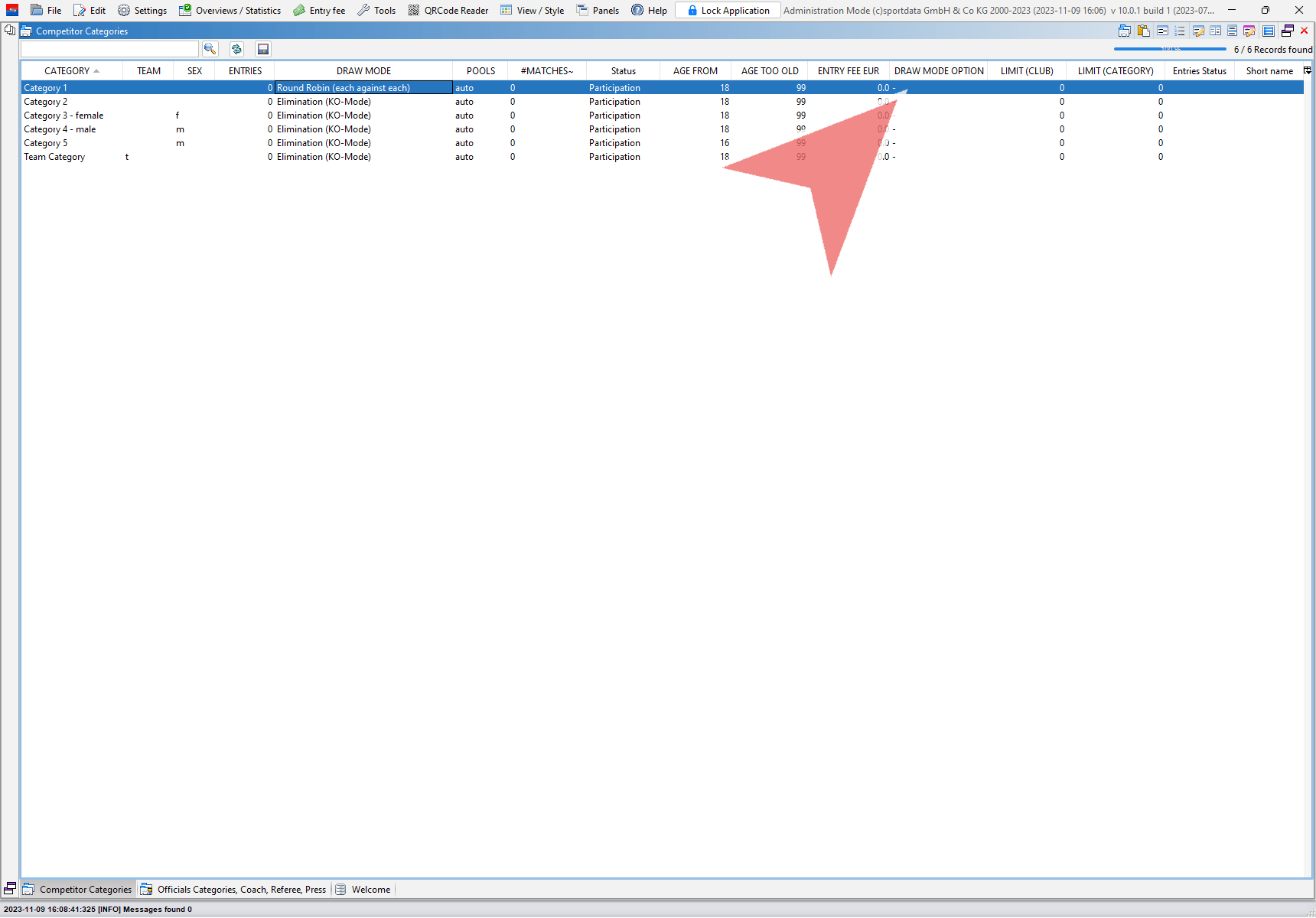Open the Overviews / Statistics menu
The height and width of the screenshot is (918, 1316).
pos(230,11)
